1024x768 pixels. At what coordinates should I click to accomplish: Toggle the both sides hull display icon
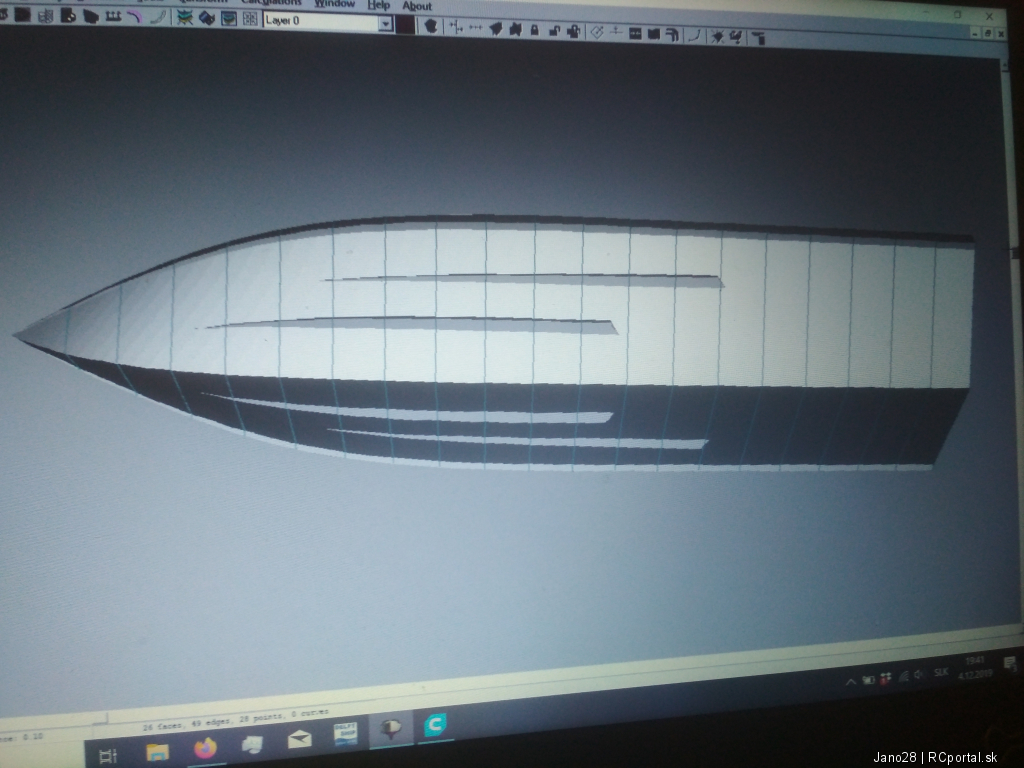tap(45, 16)
